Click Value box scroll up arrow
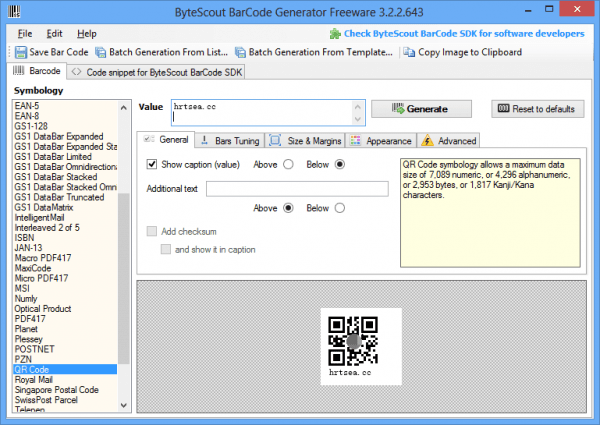600x425 pixels. tap(358, 107)
